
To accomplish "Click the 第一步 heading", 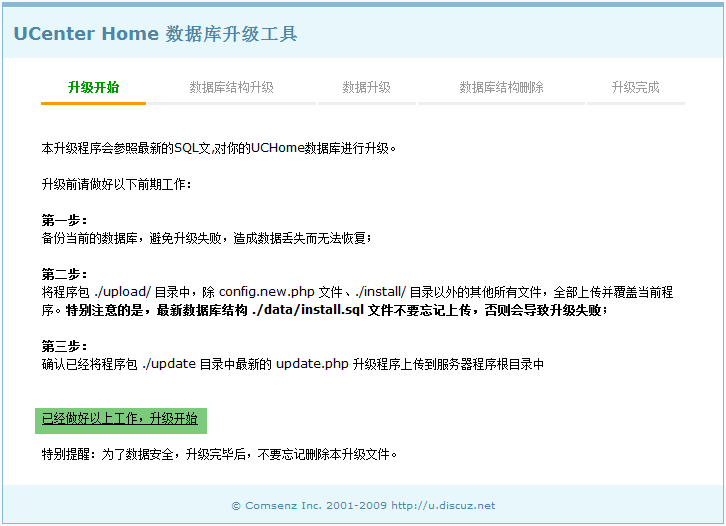I will tap(64, 220).
